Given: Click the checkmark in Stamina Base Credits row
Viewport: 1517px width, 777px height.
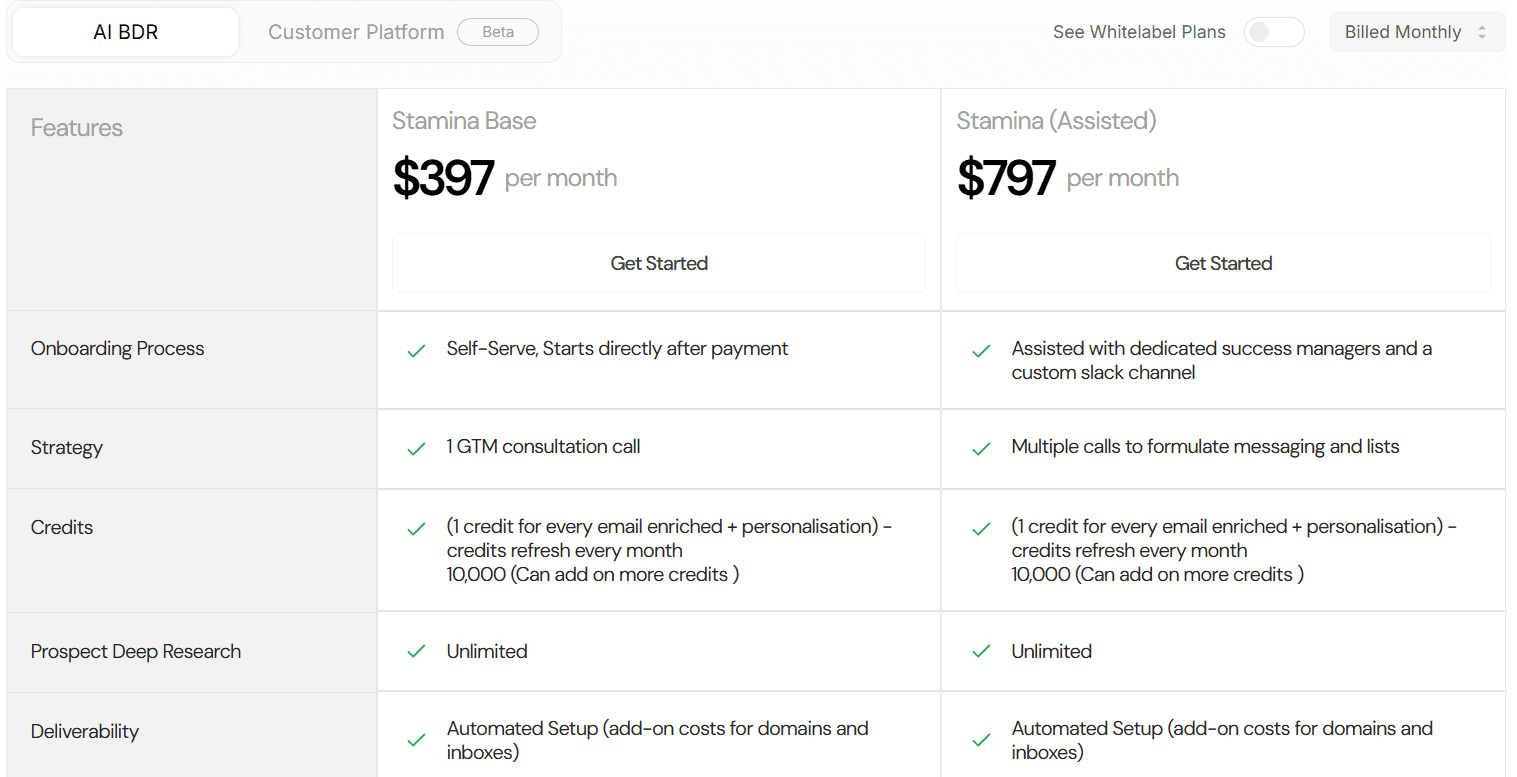Looking at the screenshot, I should pos(416,529).
